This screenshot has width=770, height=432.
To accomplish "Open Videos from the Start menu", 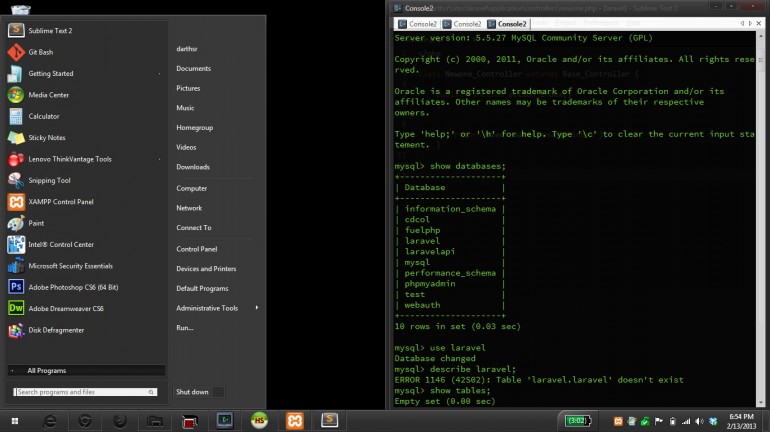I will [186, 147].
